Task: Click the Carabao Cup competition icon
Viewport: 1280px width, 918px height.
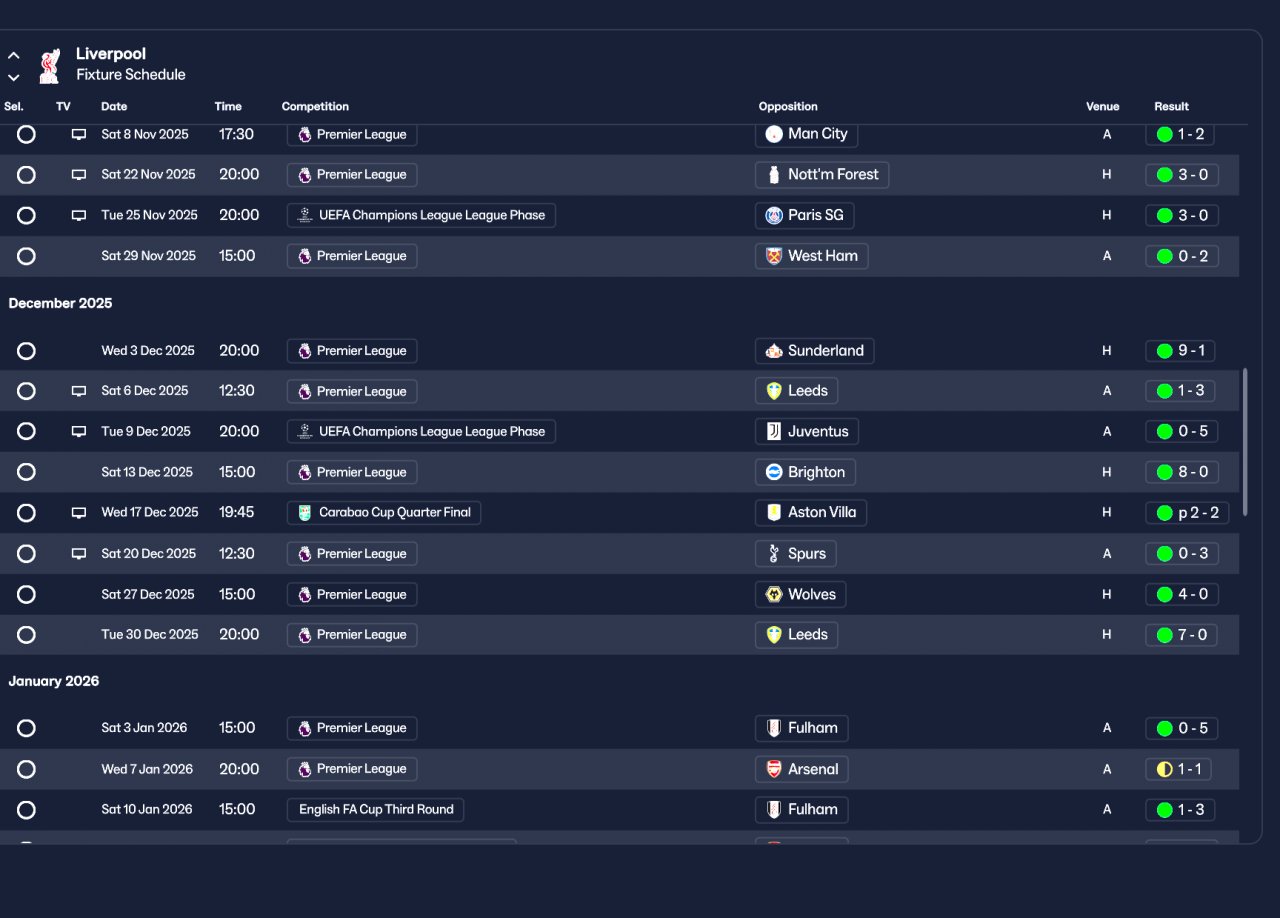Action: point(305,513)
